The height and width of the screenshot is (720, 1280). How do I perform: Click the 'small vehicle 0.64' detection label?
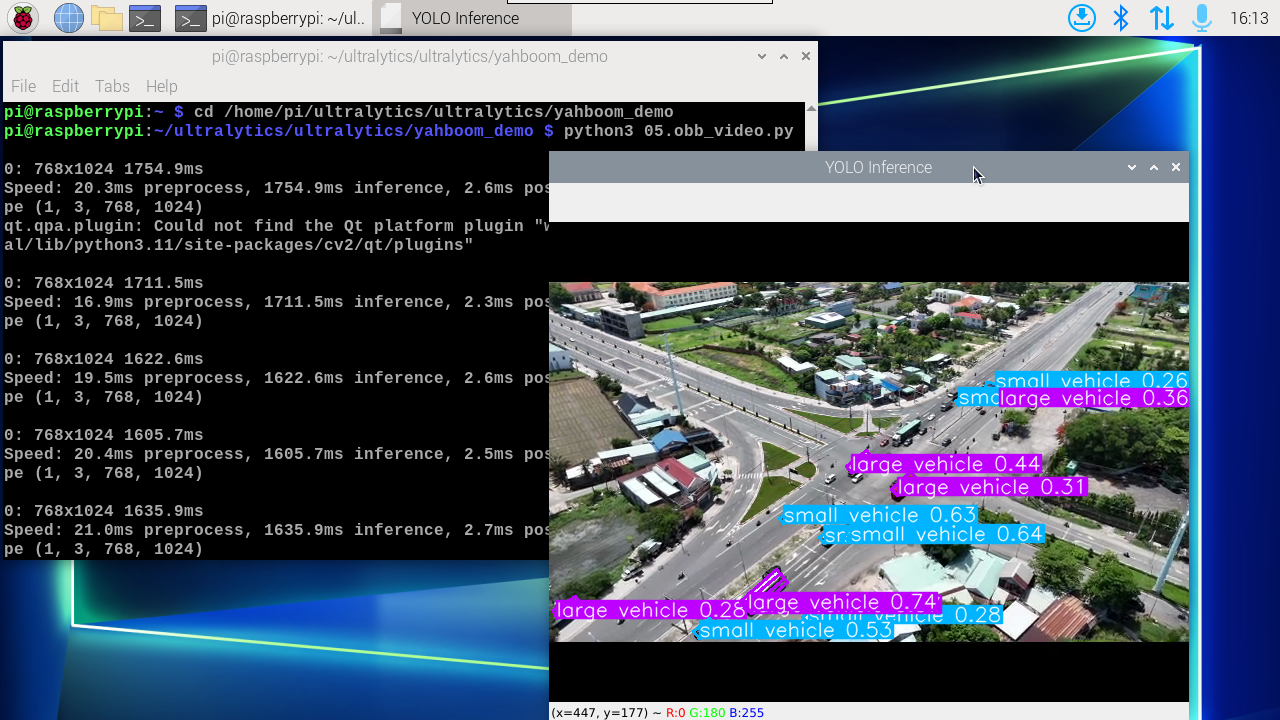(946, 534)
